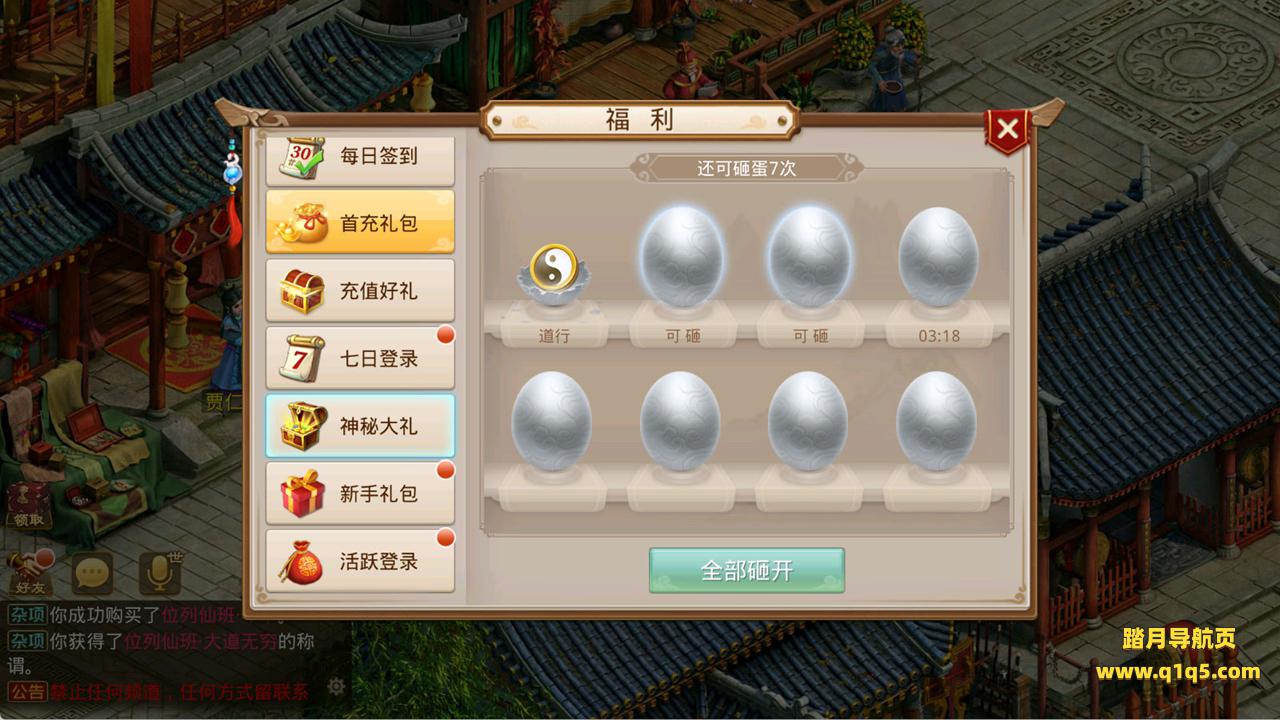Screen dimensions: 1280x720
Task: Open the 好友 friends icon
Action: [29, 573]
